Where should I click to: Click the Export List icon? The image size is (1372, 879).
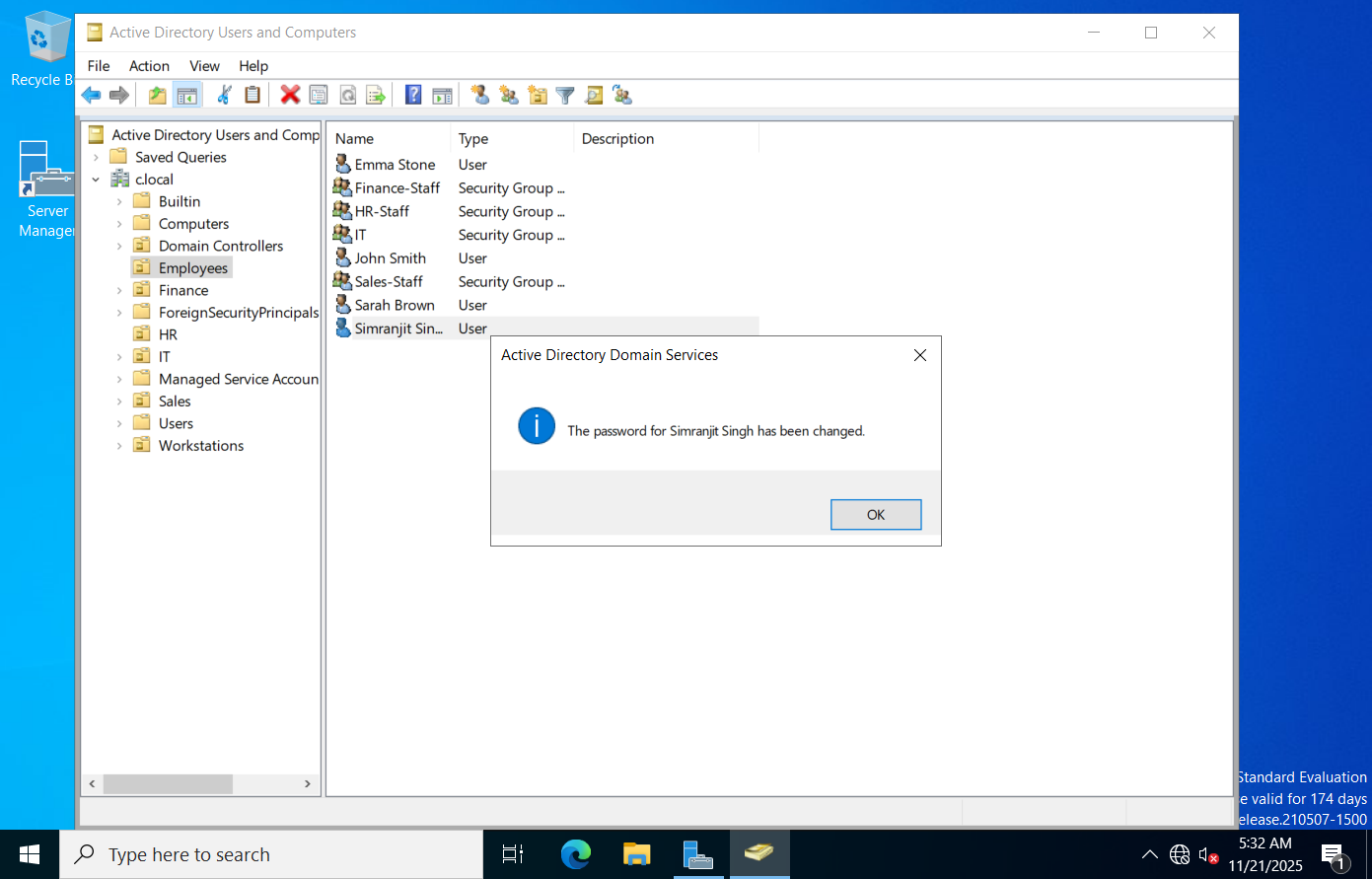pos(376,95)
